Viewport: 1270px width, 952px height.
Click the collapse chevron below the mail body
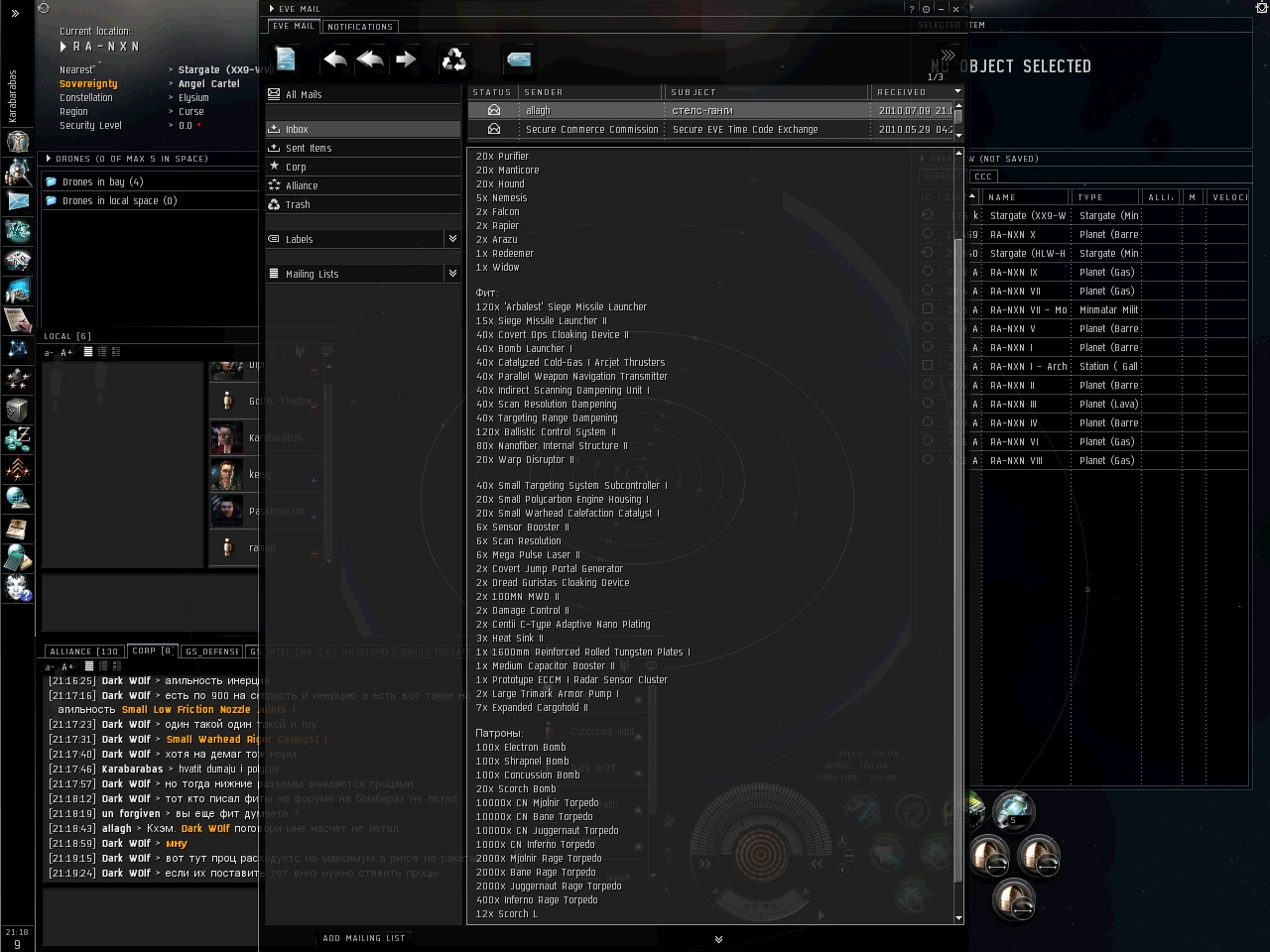click(x=718, y=939)
